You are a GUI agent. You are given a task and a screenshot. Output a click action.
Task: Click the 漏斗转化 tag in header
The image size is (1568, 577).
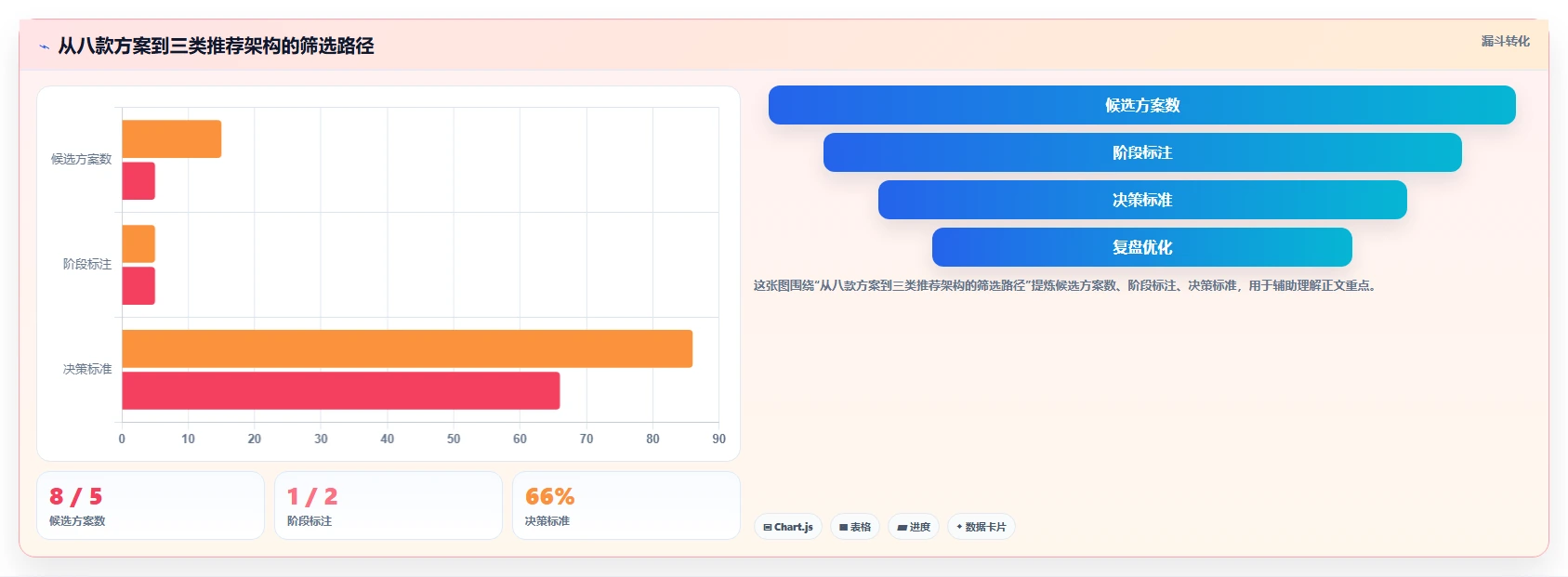coord(1505,41)
